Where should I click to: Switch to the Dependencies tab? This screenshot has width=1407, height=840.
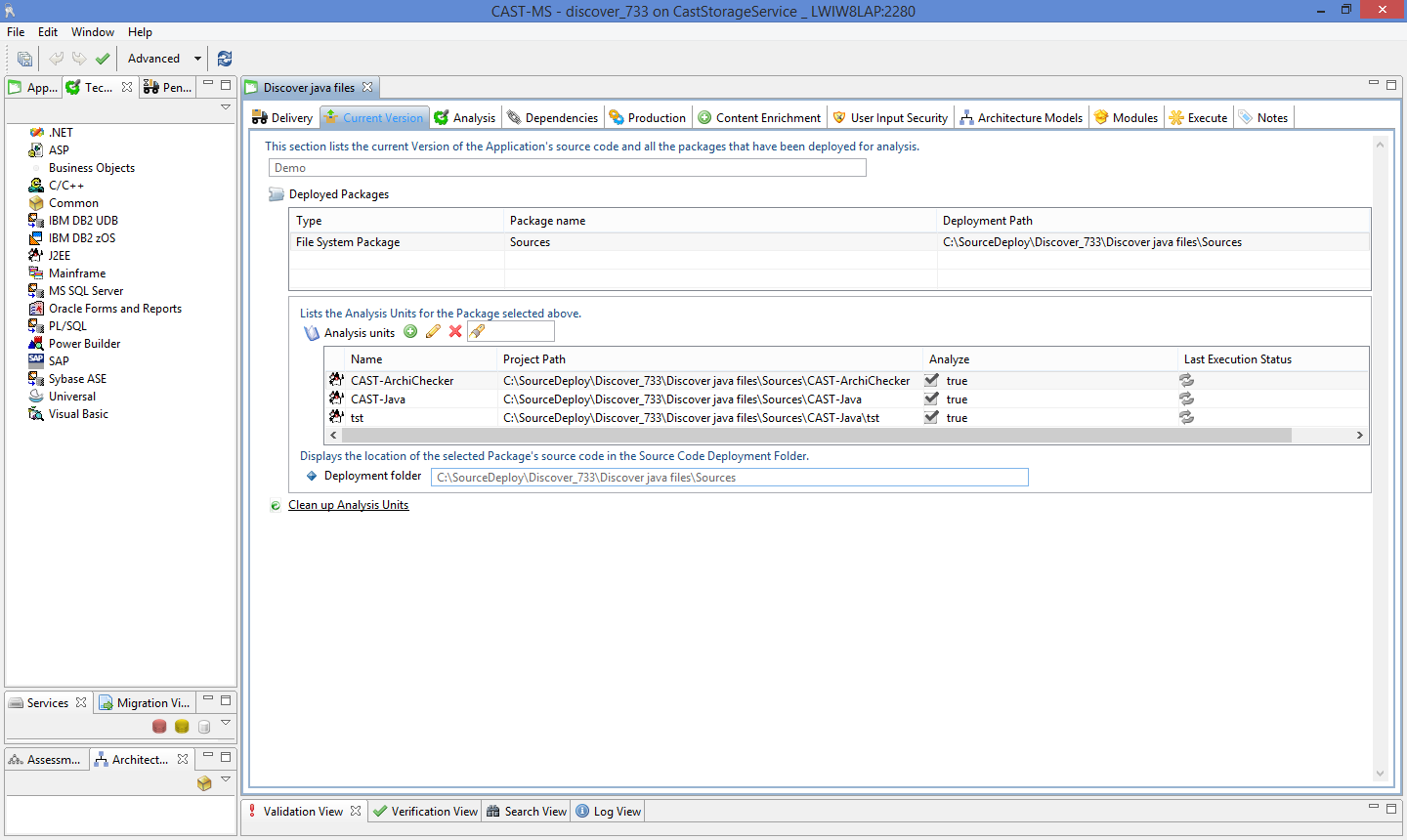pyautogui.click(x=552, y=118)
